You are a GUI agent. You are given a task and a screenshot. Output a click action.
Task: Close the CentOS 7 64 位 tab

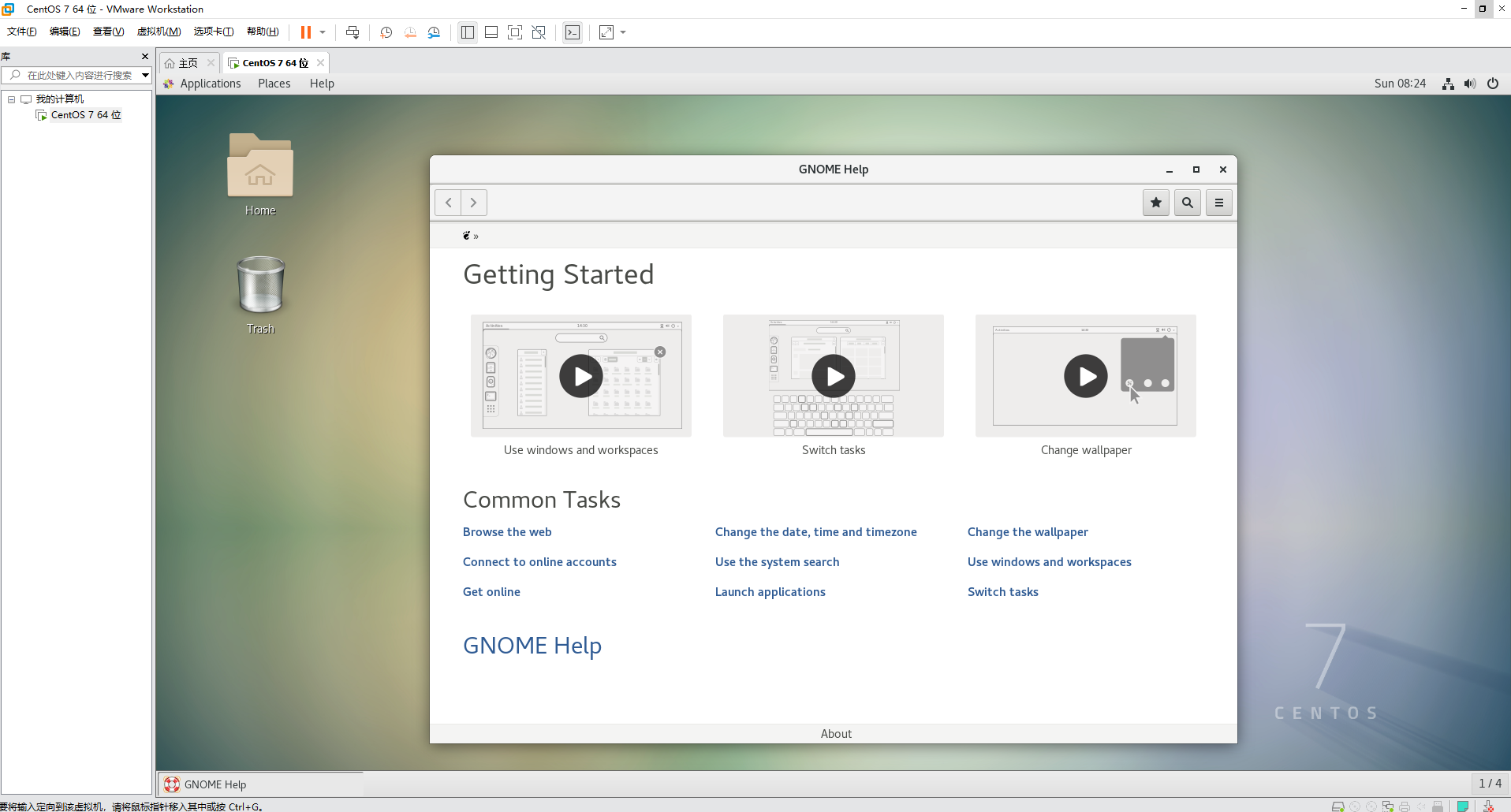click(x=320, y=63)
